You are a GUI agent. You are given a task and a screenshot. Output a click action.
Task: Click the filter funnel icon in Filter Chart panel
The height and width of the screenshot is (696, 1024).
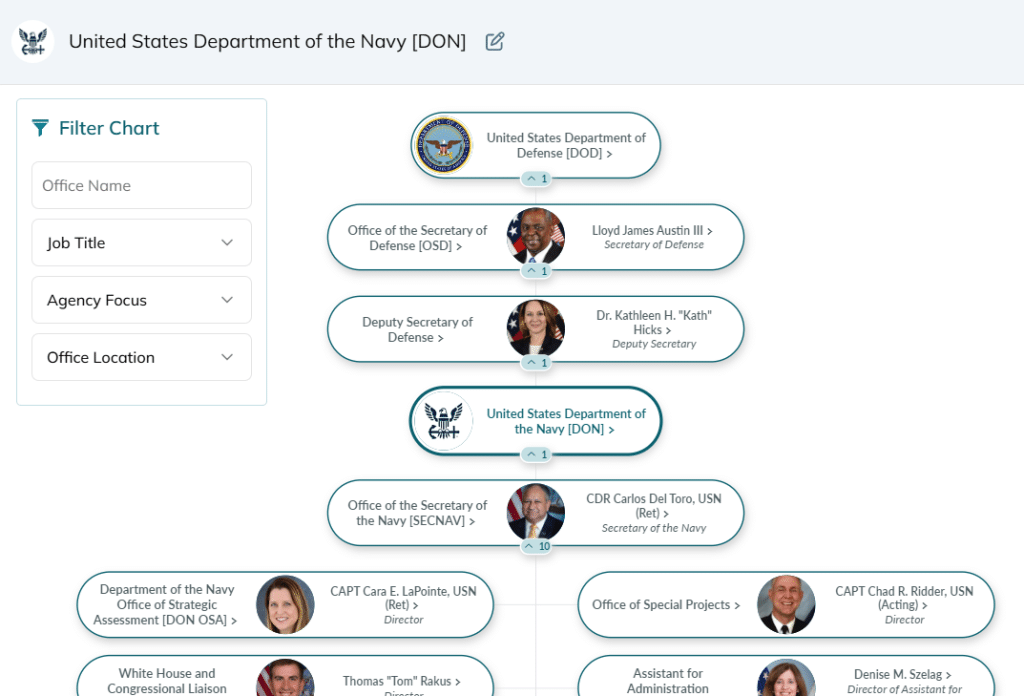click(39, 127)
